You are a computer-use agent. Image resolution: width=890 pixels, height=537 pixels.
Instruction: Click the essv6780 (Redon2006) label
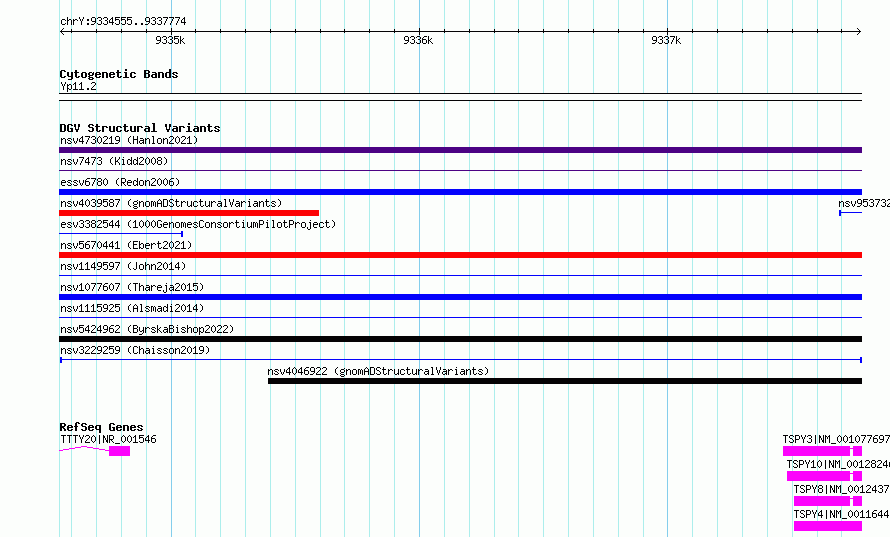coord(120,182)
